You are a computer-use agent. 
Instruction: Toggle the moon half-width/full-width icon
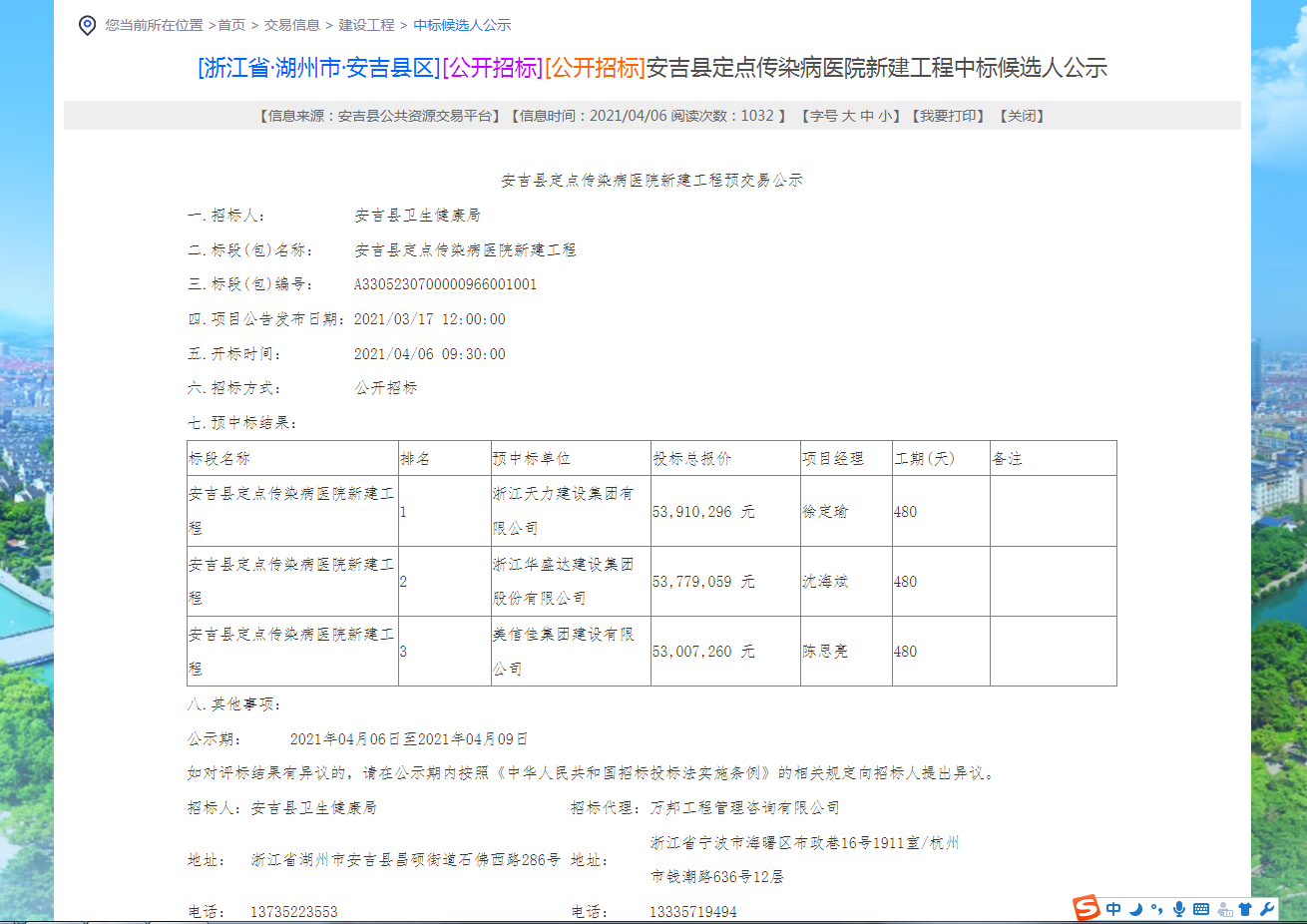(1135, 909)
